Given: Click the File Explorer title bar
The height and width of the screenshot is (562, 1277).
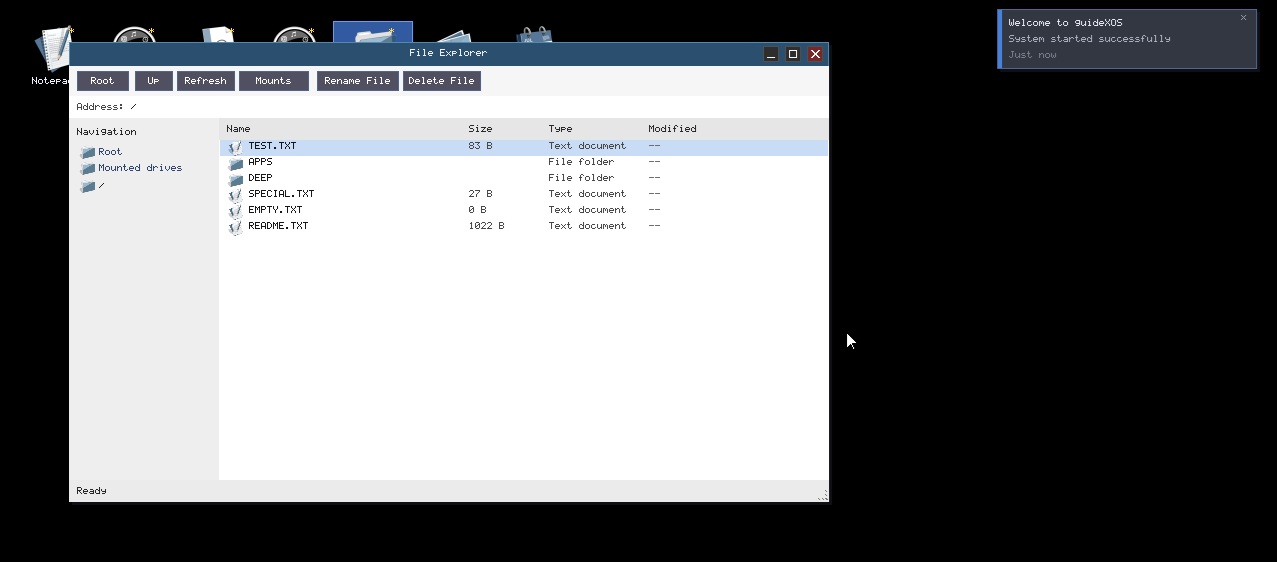Looking at the screenshot, I should pyautogui.click(x=448, y=54).
